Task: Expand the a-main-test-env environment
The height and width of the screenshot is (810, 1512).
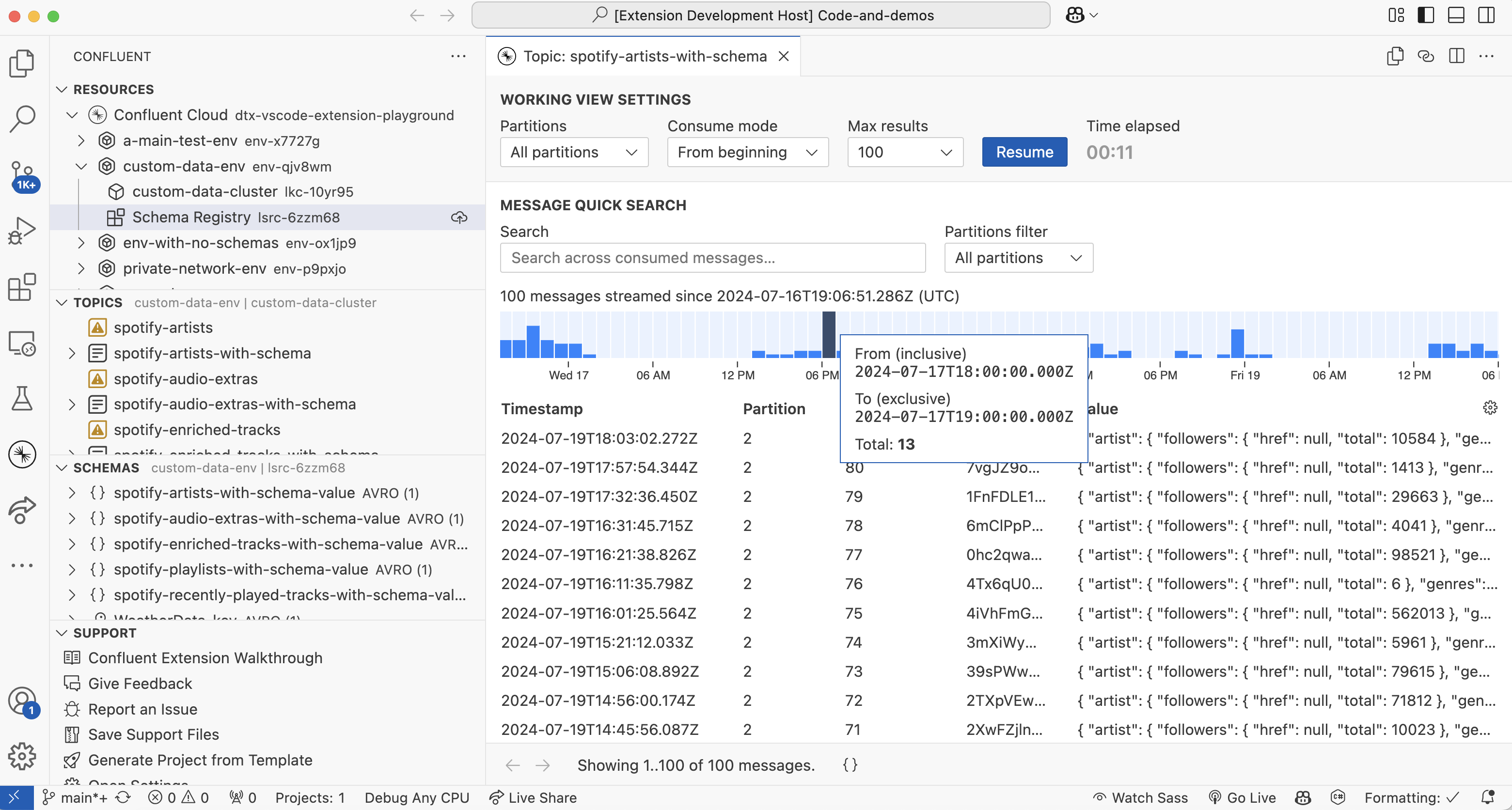Action: (81, 141)
